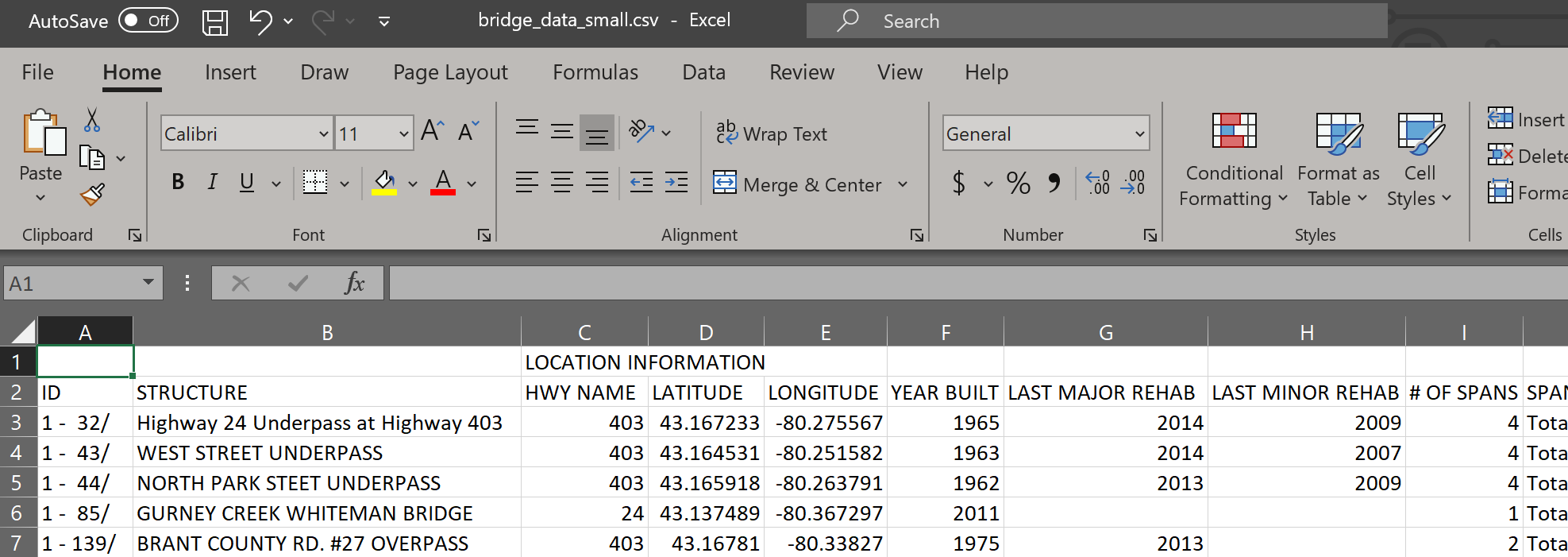
Task: Toggle Bold formatting
Action: [x=178, y=183]
